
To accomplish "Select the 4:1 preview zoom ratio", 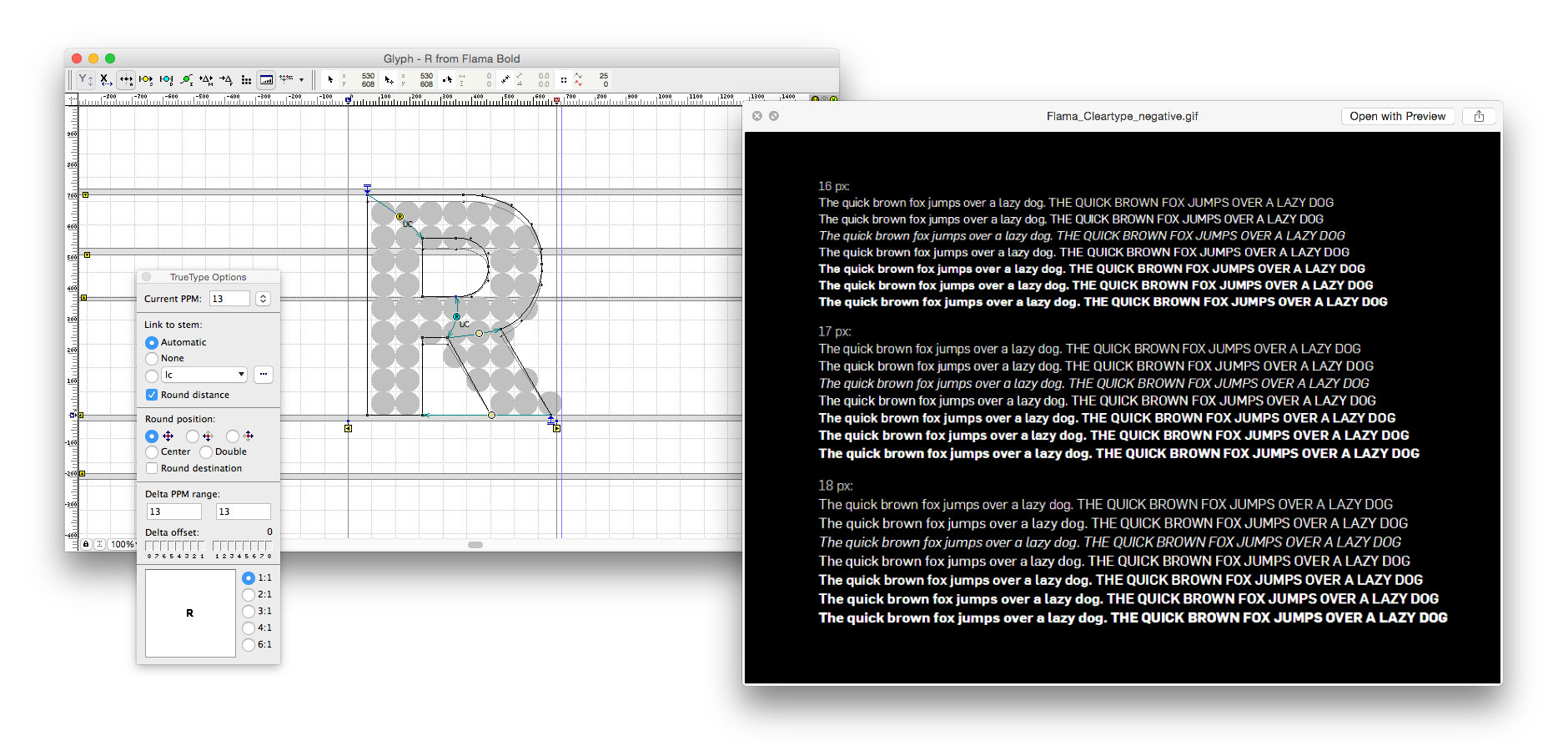I will coord(249,628).
